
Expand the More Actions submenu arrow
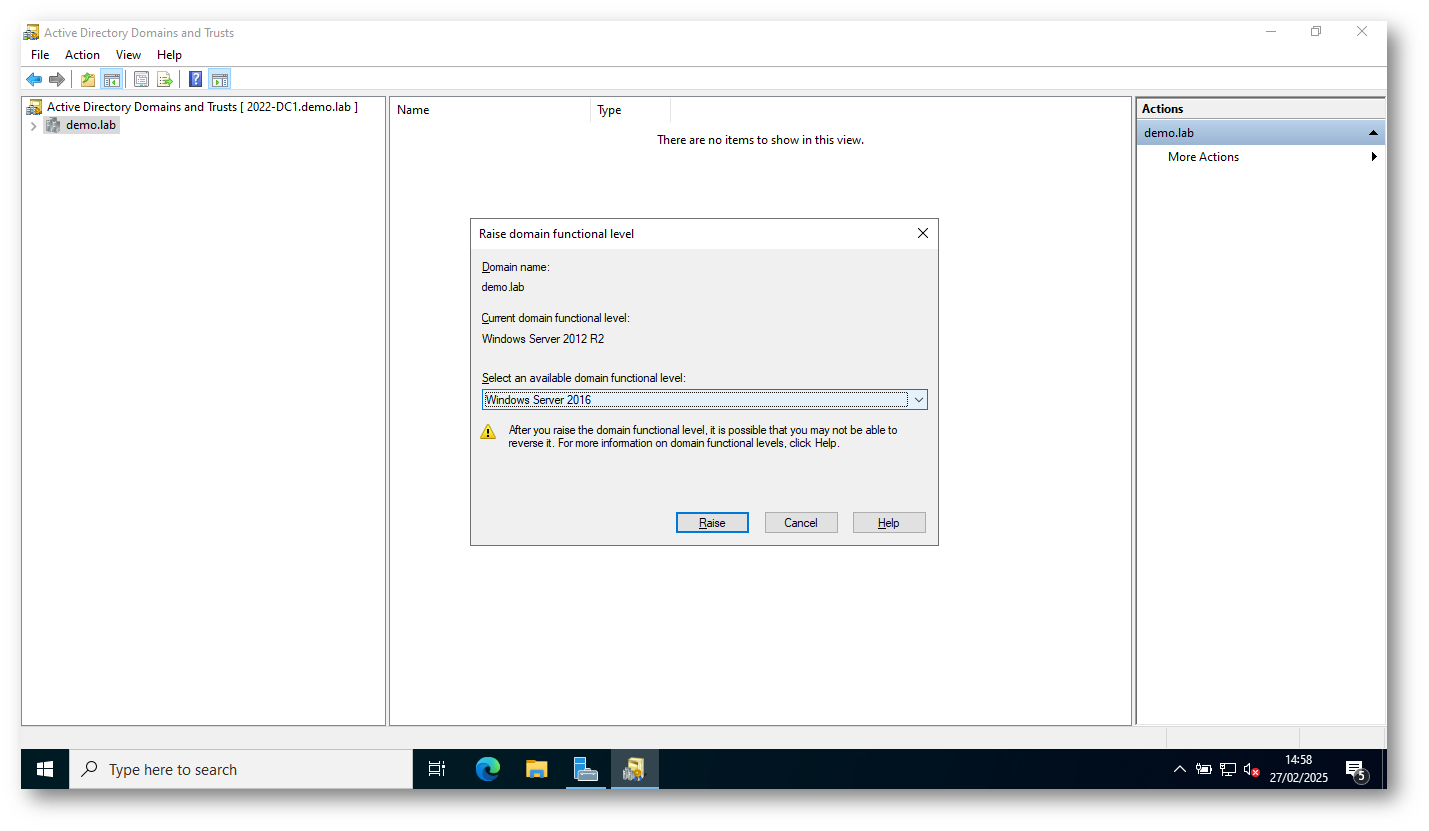point(1374,157)
